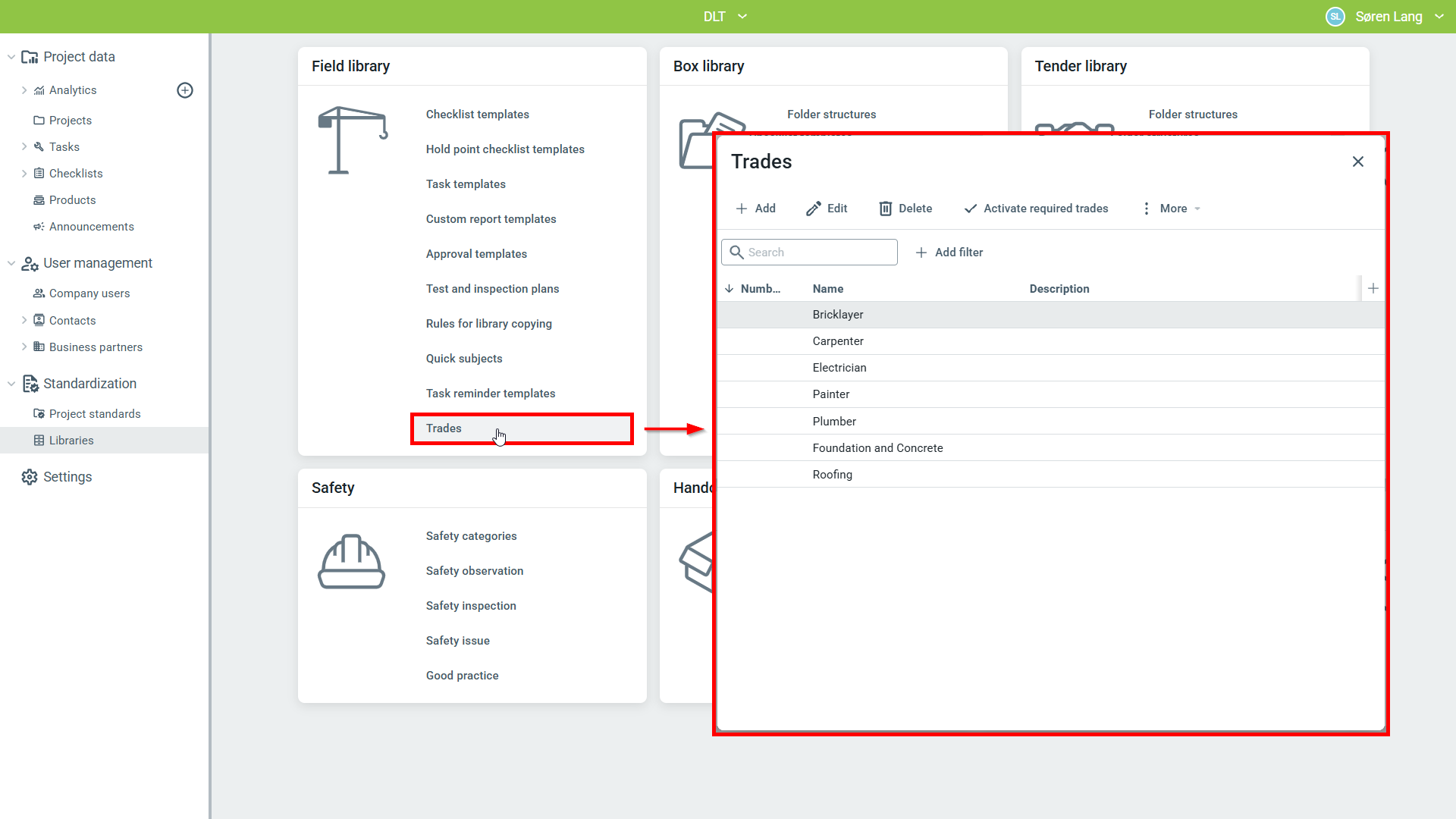1456x819 pixels.
Task: Click the plus icon next to Analytics
Action: point(185,90)
